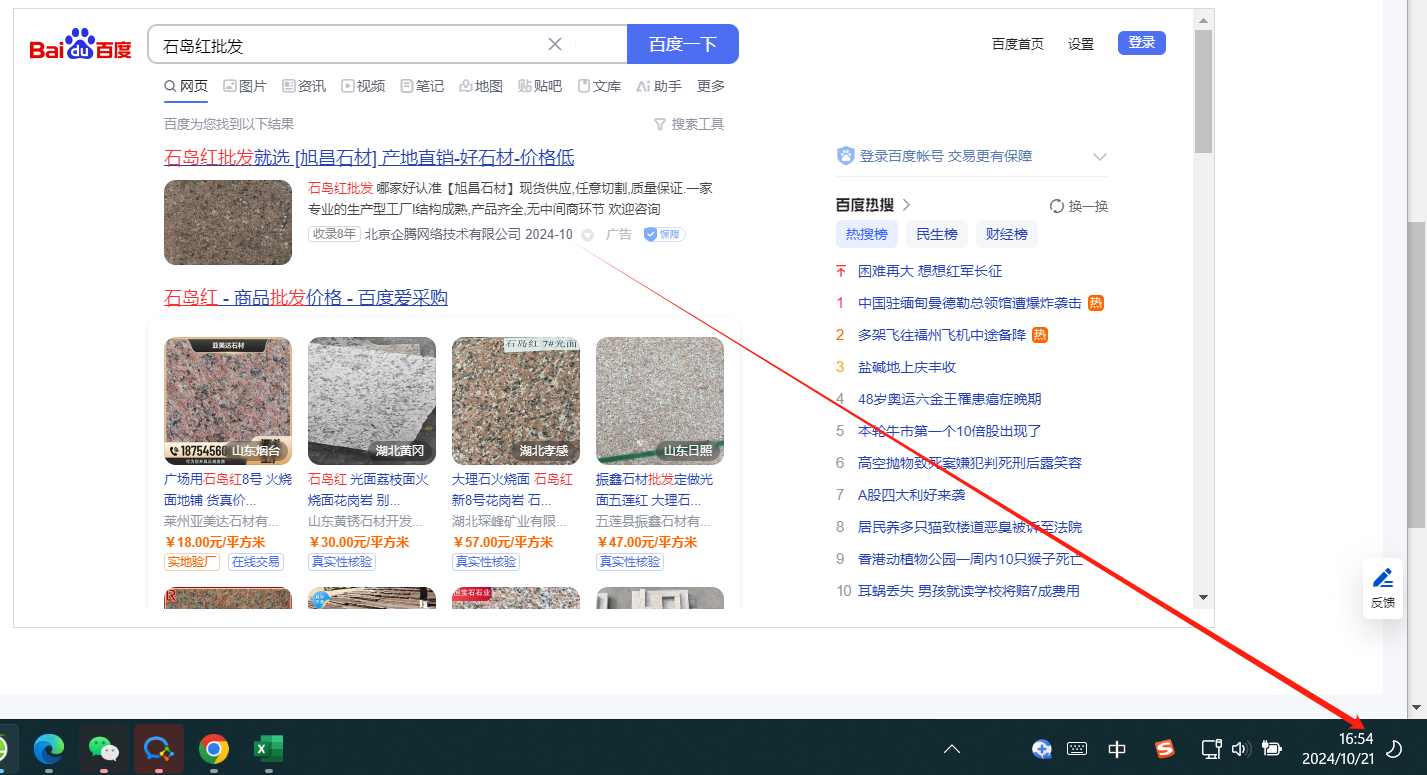Click the 换一换 refresh icon

pos(1056,206)
